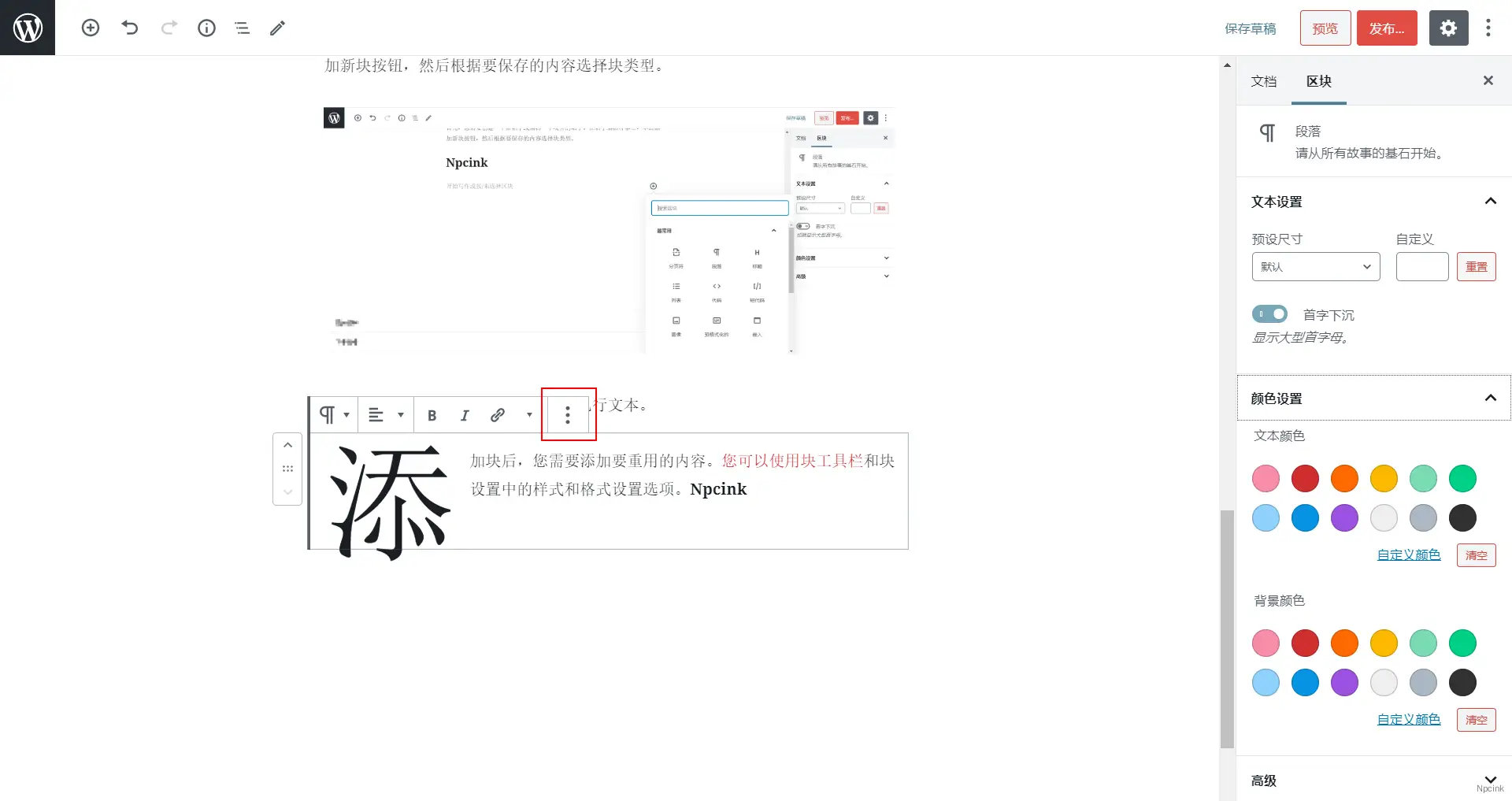This screenshot has width=1512, height=801.
Task: Select orange text color swatch
Action: (x=1344, y=478)
